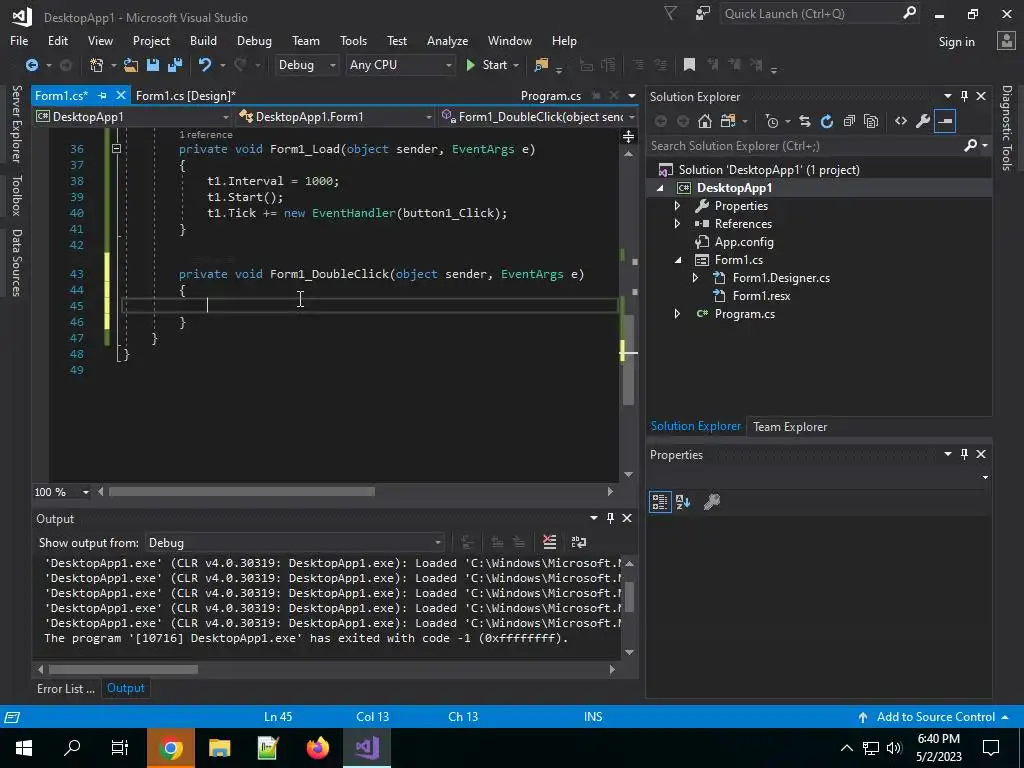Refresh Solution Explorer with the circular arrow
This screenshot has height=768, width=1024.
point(827,121)
